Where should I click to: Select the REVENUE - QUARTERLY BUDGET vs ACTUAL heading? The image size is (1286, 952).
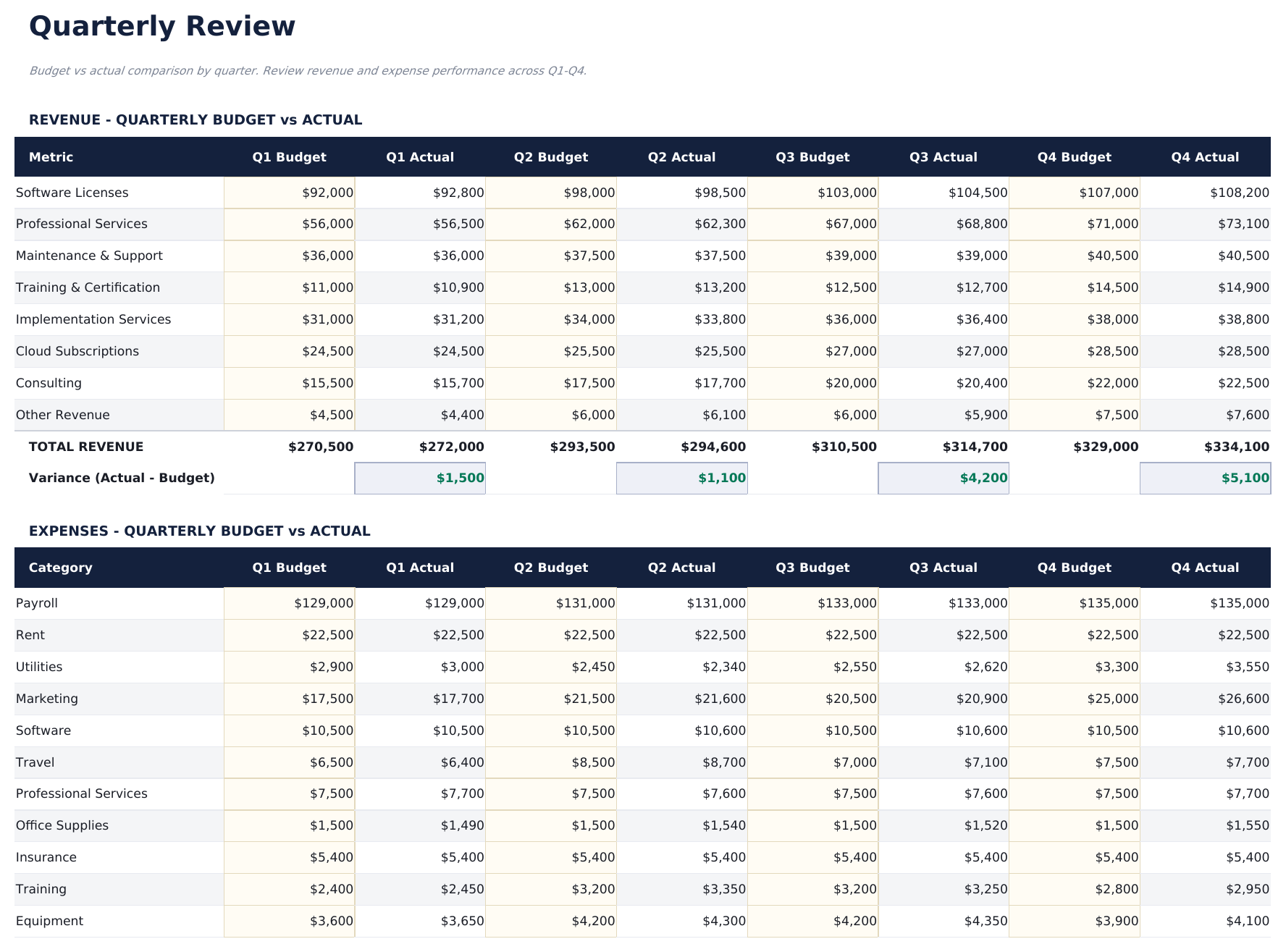(x=196, y=119)
